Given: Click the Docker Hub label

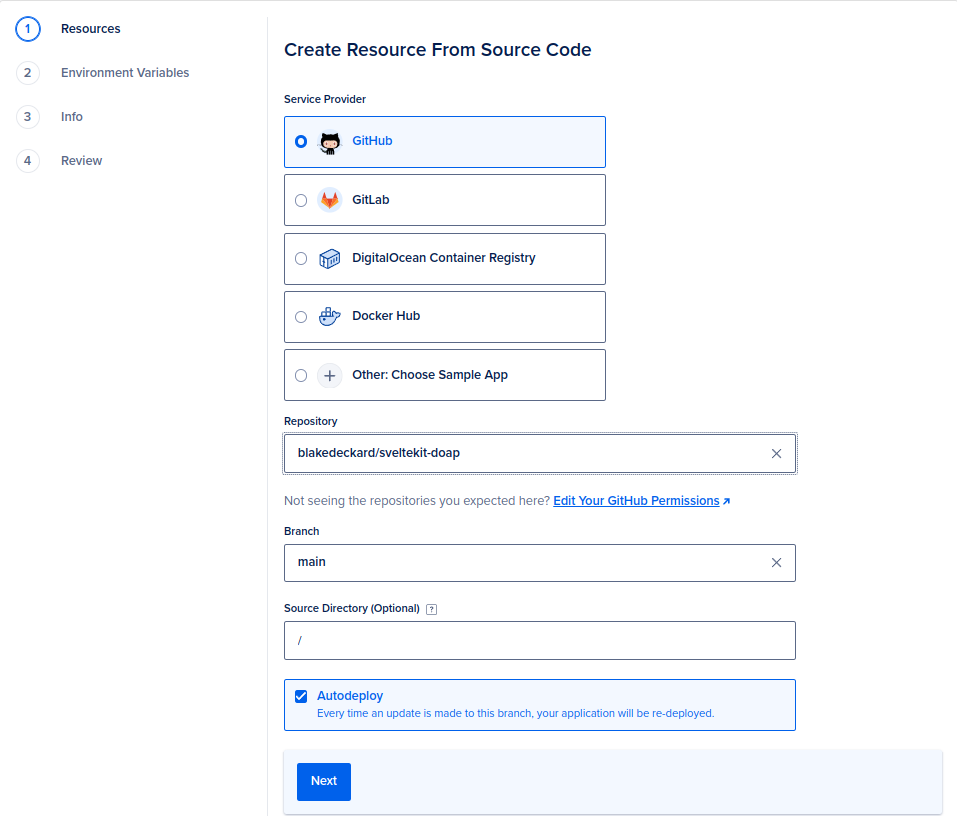Looking at the screenshot, I should 386,316.
